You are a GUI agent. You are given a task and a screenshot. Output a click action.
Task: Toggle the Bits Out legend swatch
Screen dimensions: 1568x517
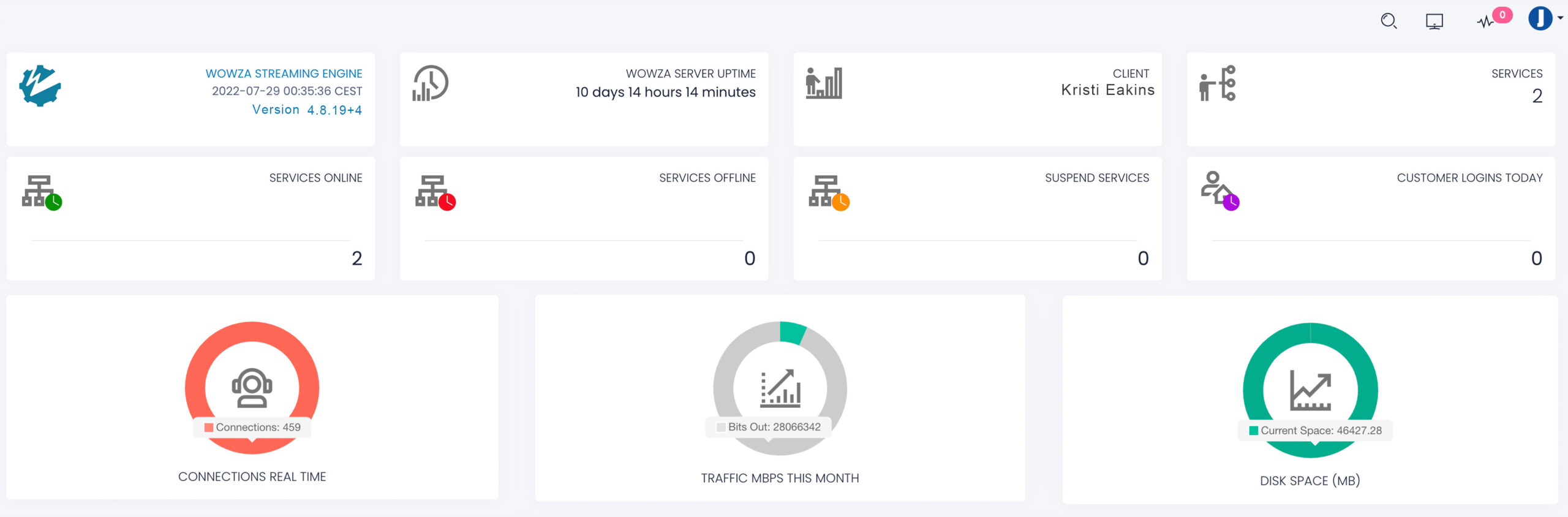(x=721, y=428)
